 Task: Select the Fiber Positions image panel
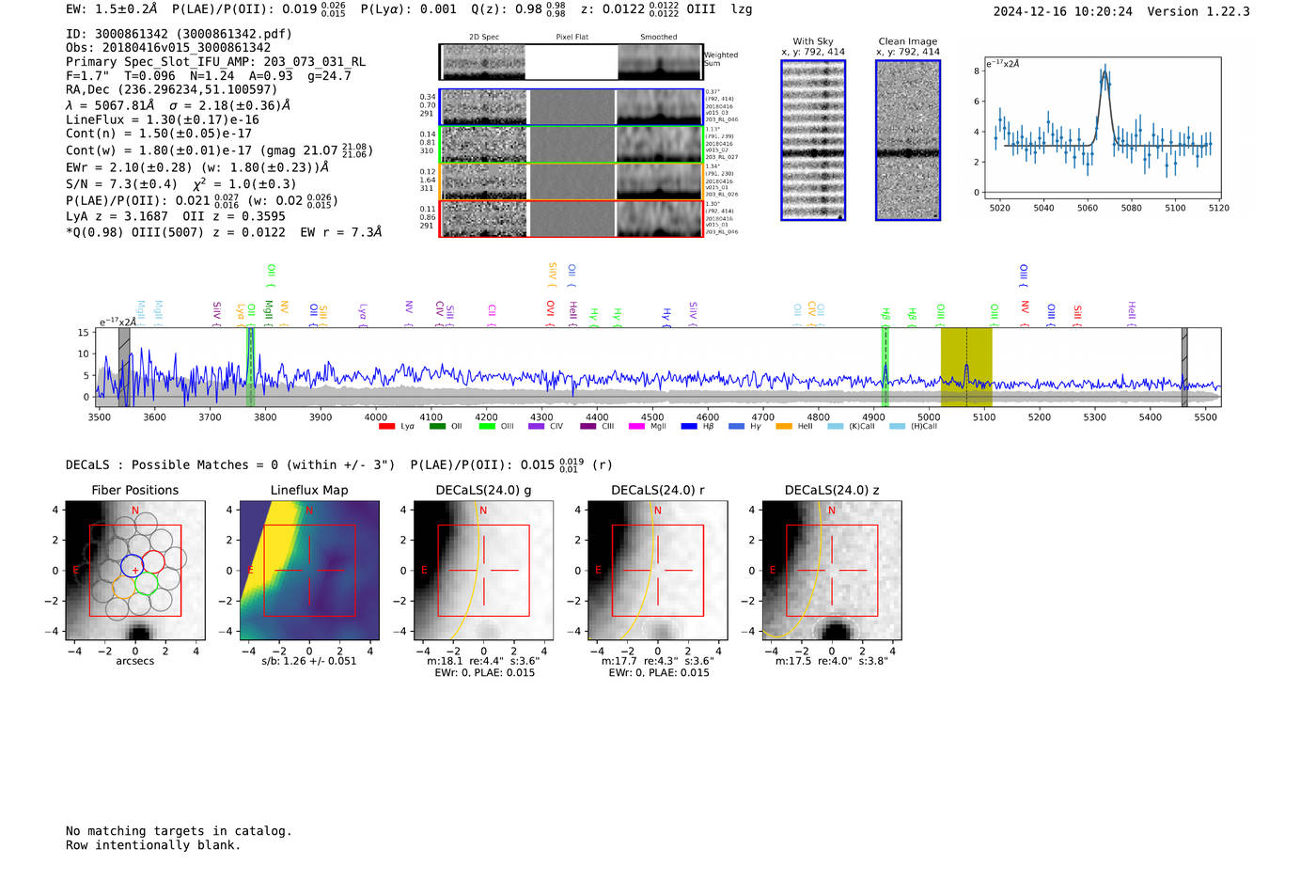pos(135,571)
